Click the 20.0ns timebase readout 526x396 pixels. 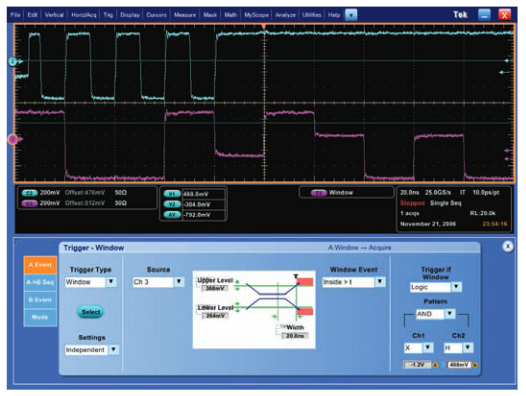tap(410, 193)
